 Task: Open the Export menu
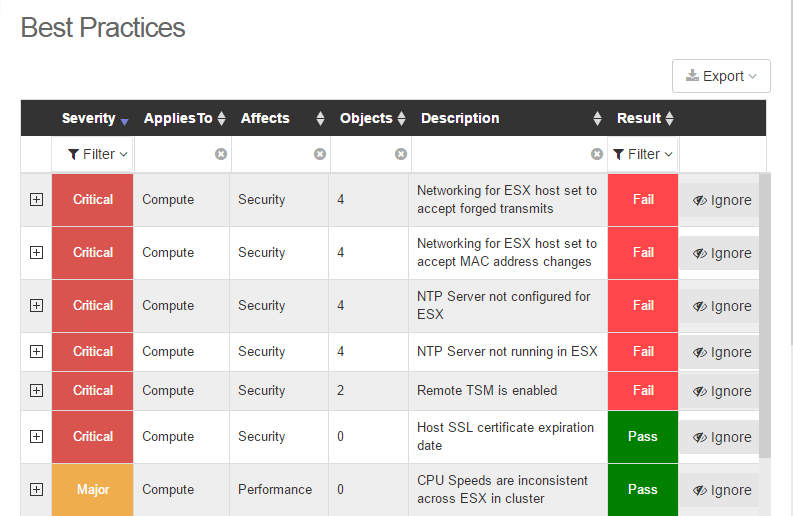point(721,76)
